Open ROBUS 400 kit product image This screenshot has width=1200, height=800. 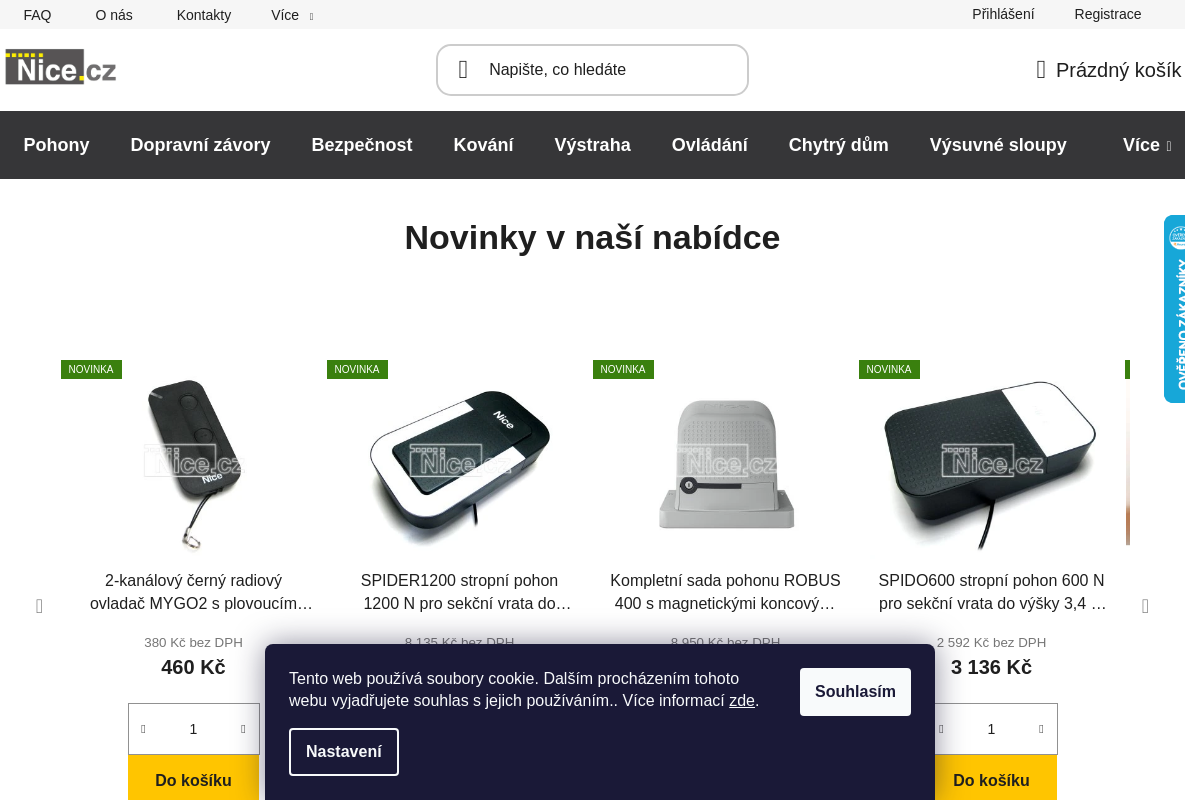(725, 463)
